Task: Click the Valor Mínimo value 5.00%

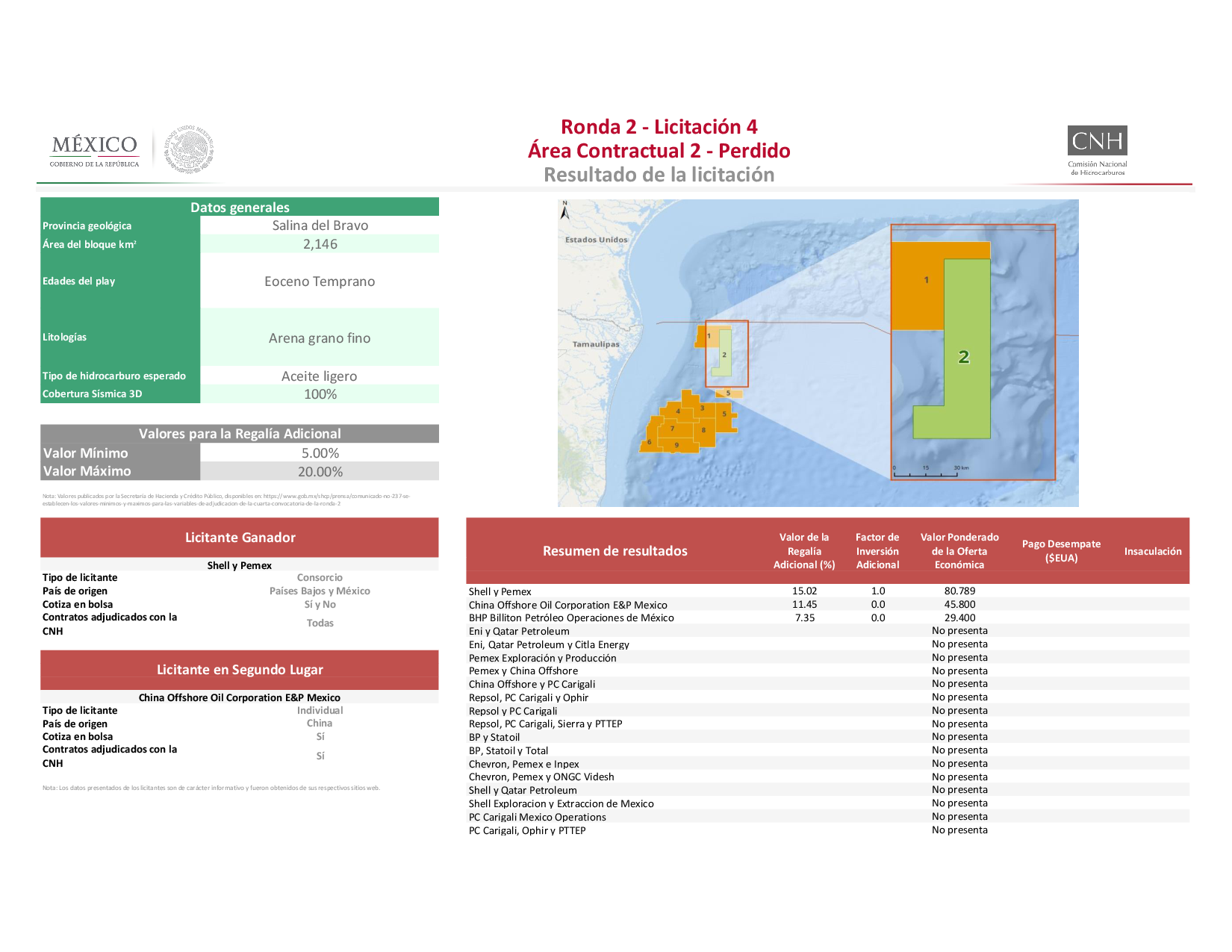Action: tap(320, 453)
